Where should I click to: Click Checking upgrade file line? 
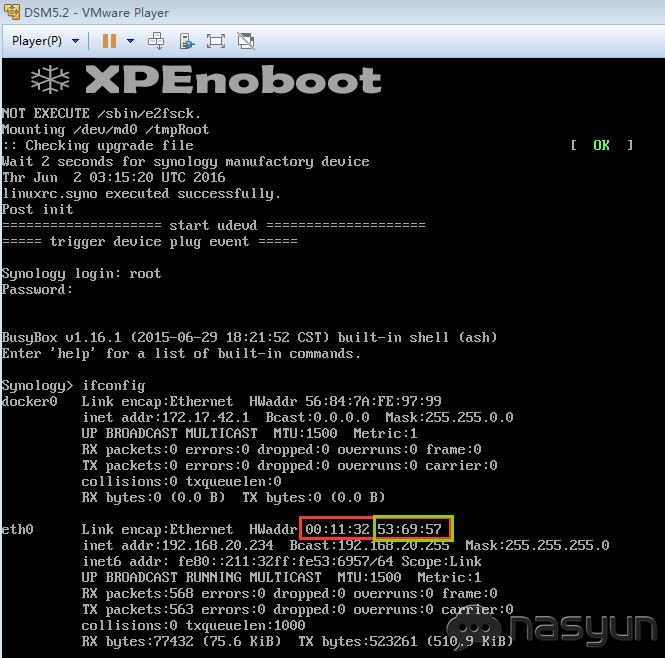(98, 146)
